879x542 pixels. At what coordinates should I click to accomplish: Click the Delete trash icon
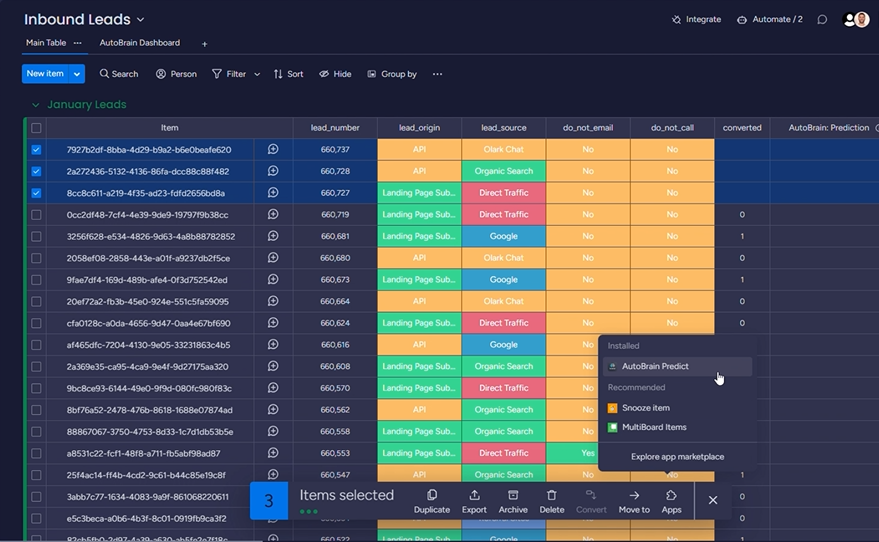click(x=552, y=495)
